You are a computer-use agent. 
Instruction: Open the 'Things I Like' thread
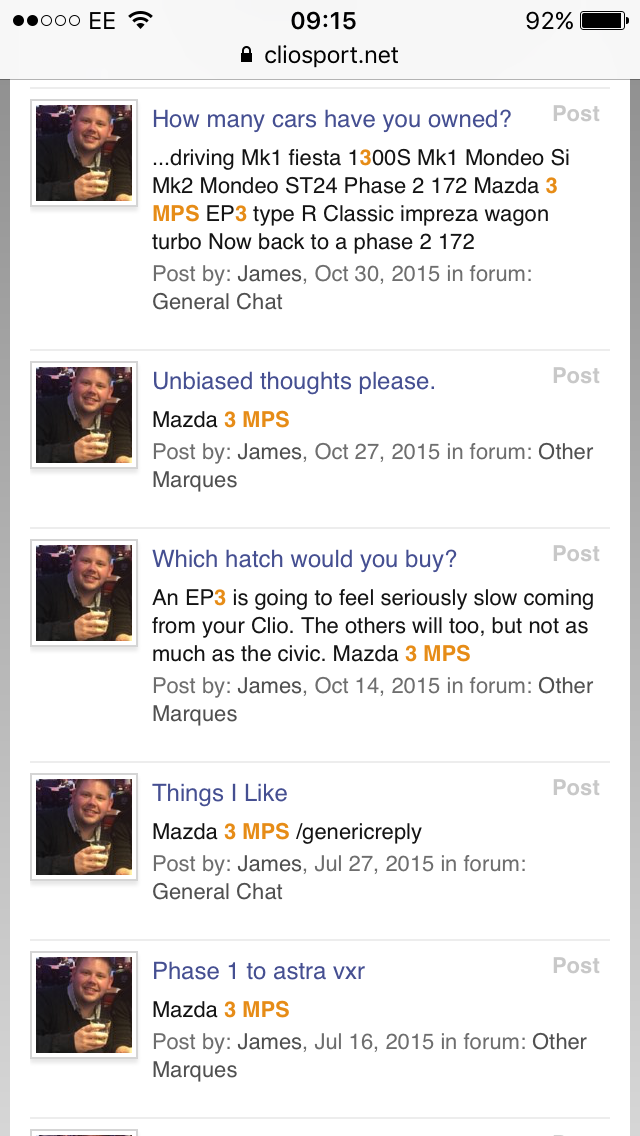click(219, 793)
